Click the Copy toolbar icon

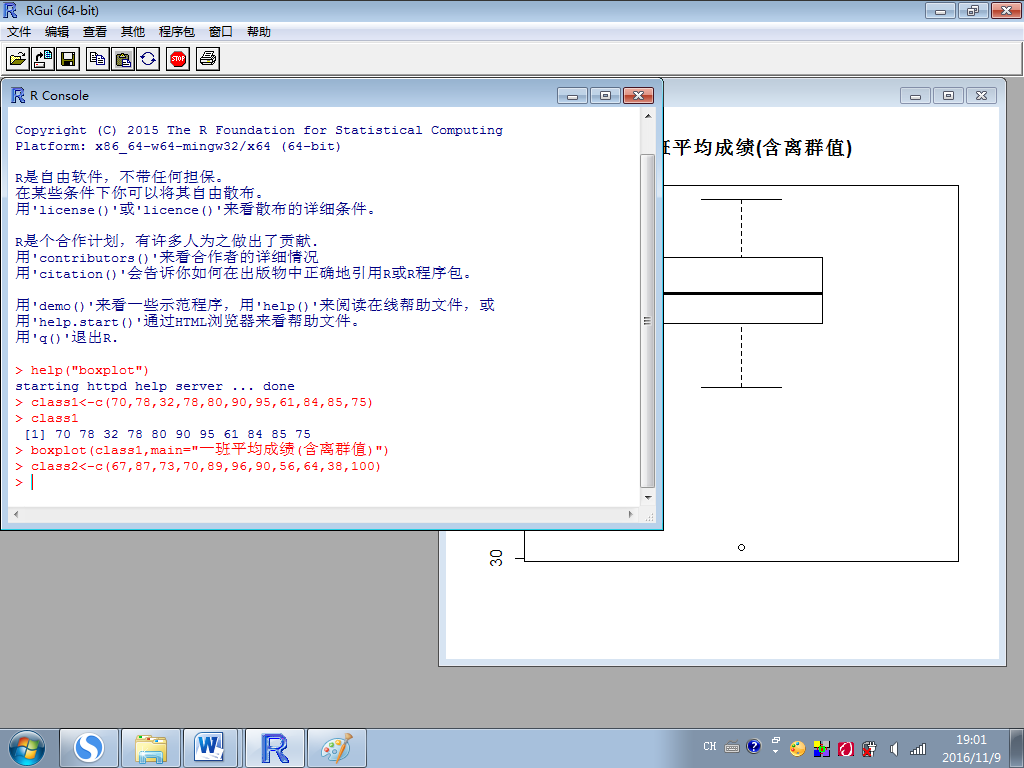click(98, 59)
